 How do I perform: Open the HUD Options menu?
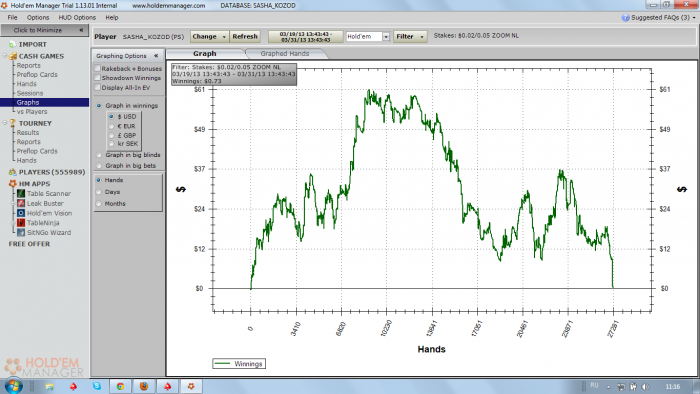pos(77,17)
